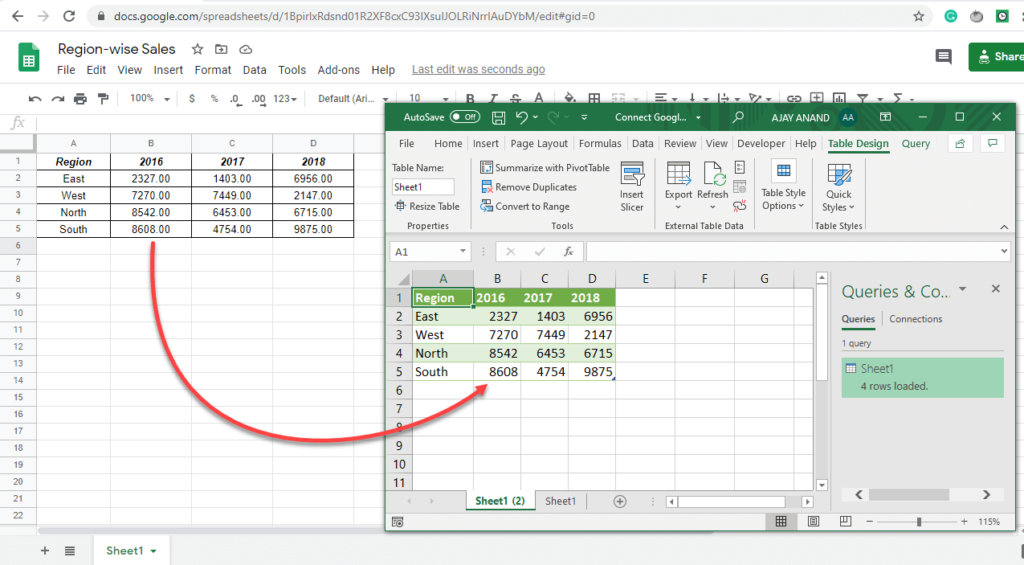Click the Unlink icon in External Table Data

739,206
